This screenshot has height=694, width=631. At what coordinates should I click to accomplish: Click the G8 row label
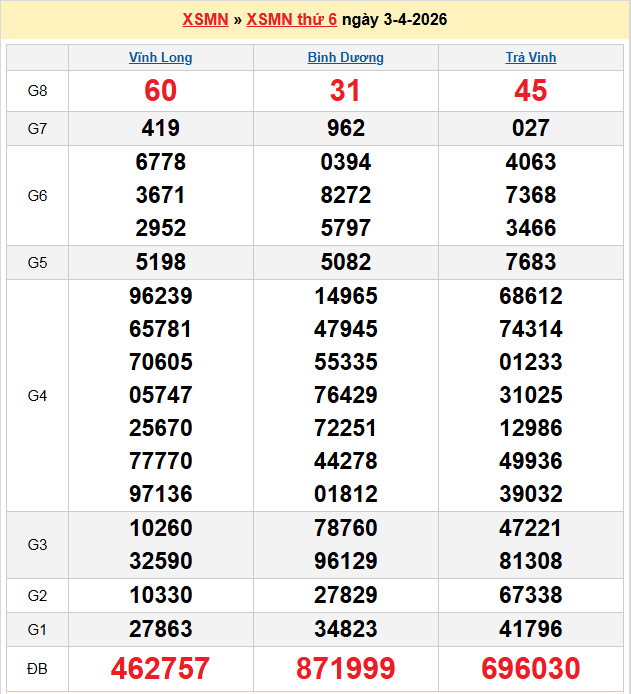(37, 91)
